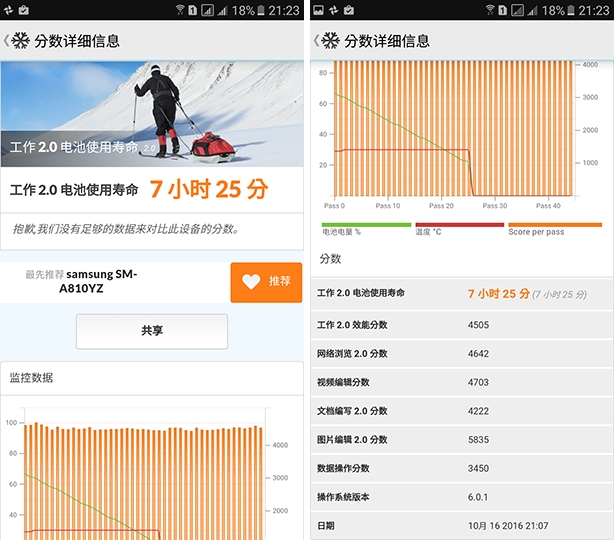Image resolution: width=615 pixels, height=540 pixels.
Task: Select 数据操作分数 row
Action: pos(462,468)
